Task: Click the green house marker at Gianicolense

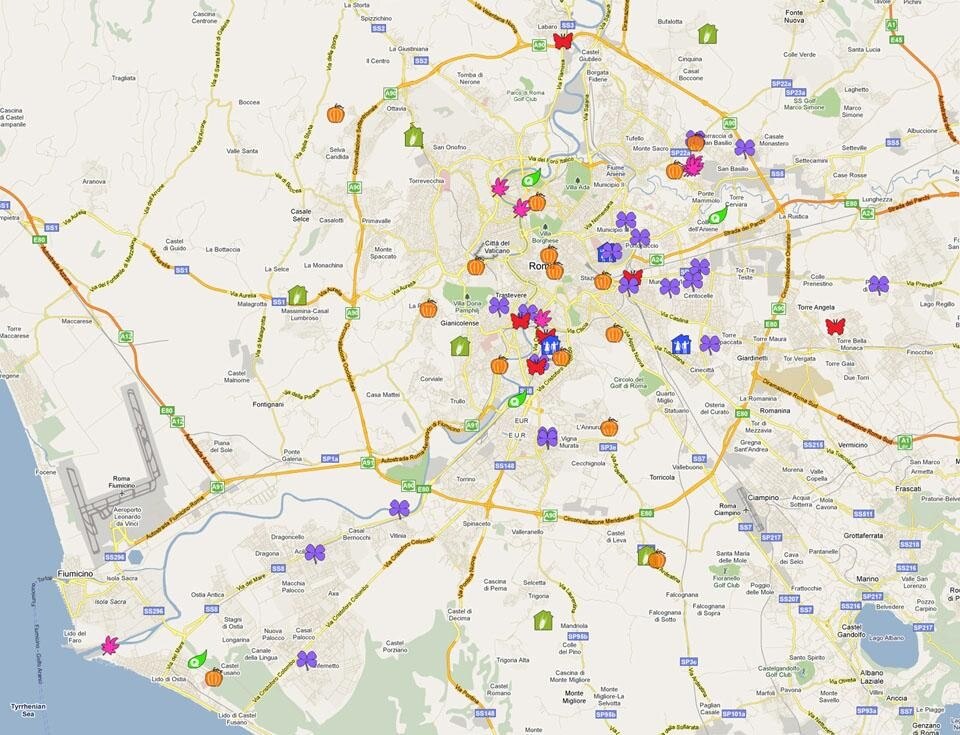Action: pyautogui.click(x=460, y=346)
